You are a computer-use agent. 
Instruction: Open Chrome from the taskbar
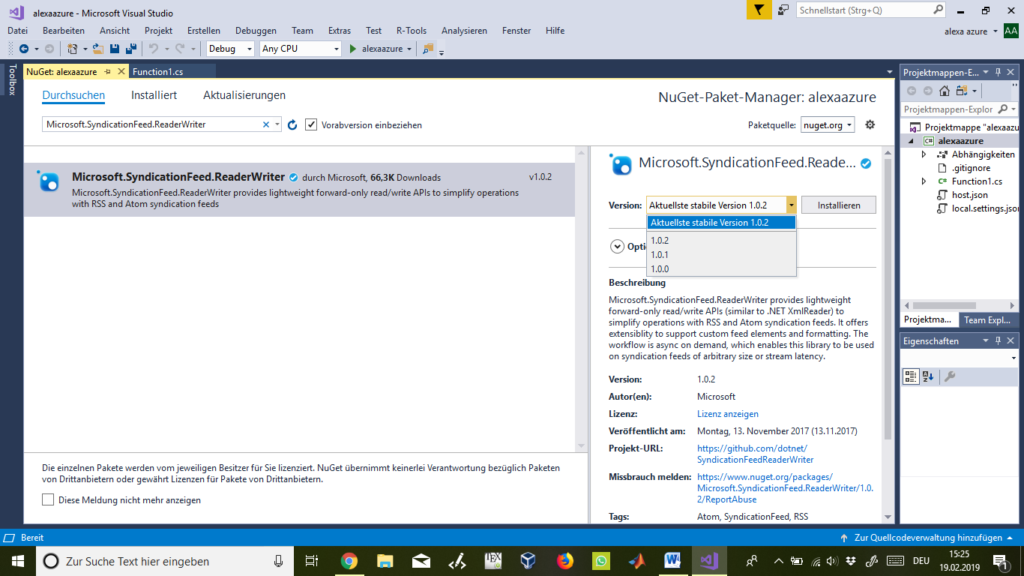point(349,561)
